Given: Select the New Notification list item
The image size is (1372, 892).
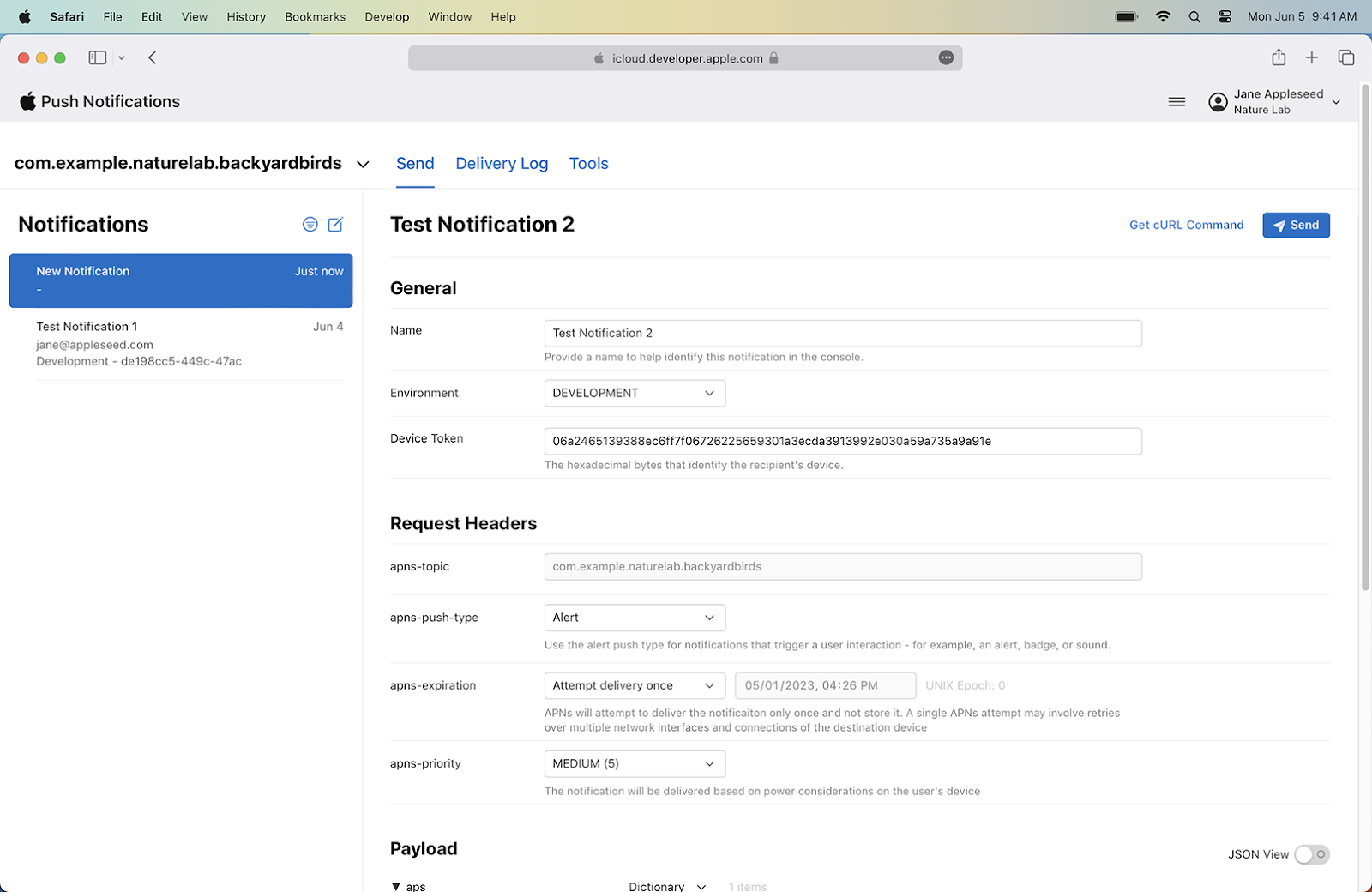Looking at the screenshot, I should point(181,280).
